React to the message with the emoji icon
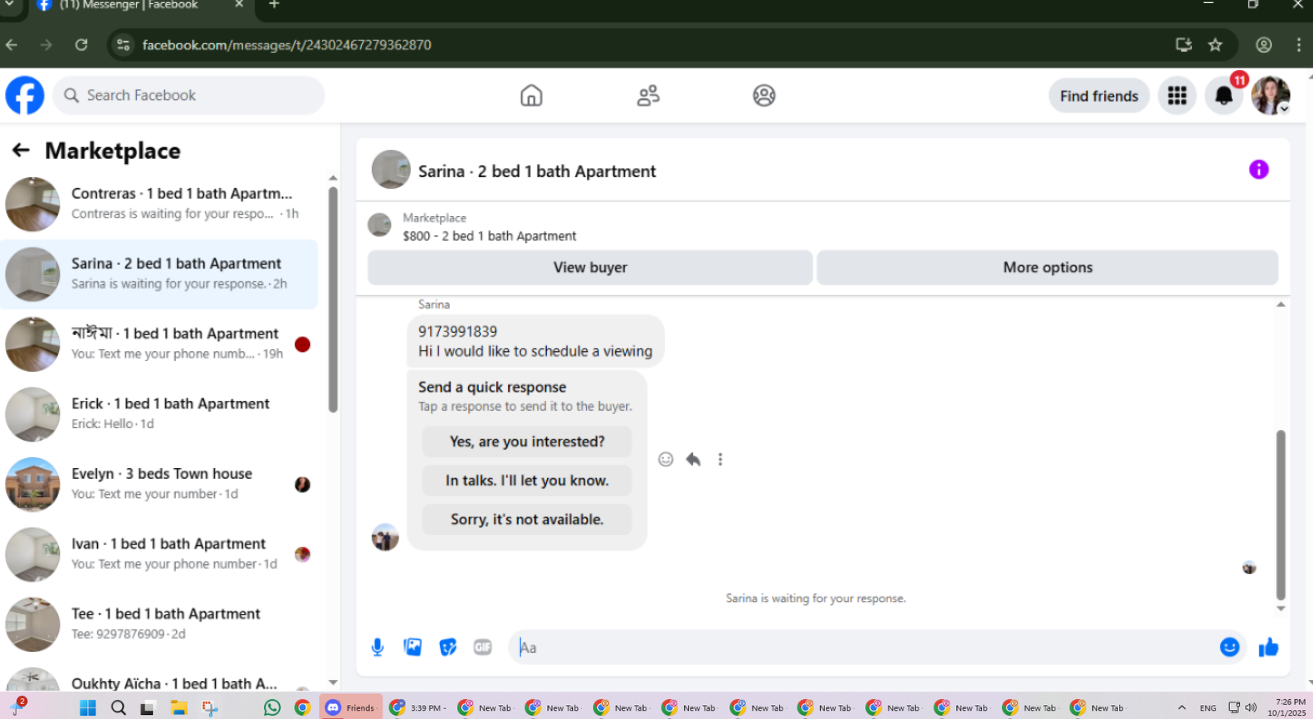Image resolution: width=1313 pixels, height=719 pixels. 666,459
